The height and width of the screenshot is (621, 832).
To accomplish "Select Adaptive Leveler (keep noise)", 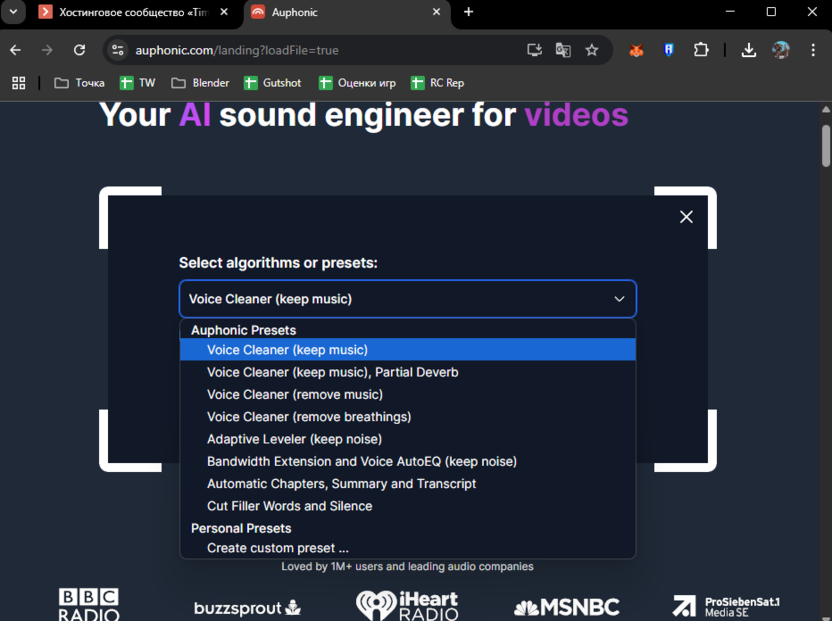I will [x=408, y=439].
